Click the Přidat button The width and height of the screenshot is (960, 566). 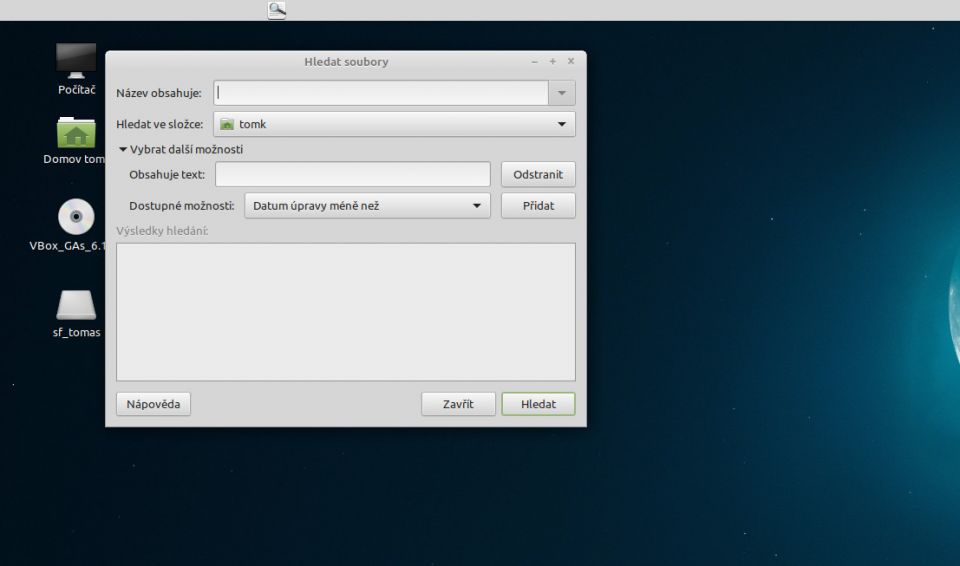pyautogui.click(x=538, y=206)
